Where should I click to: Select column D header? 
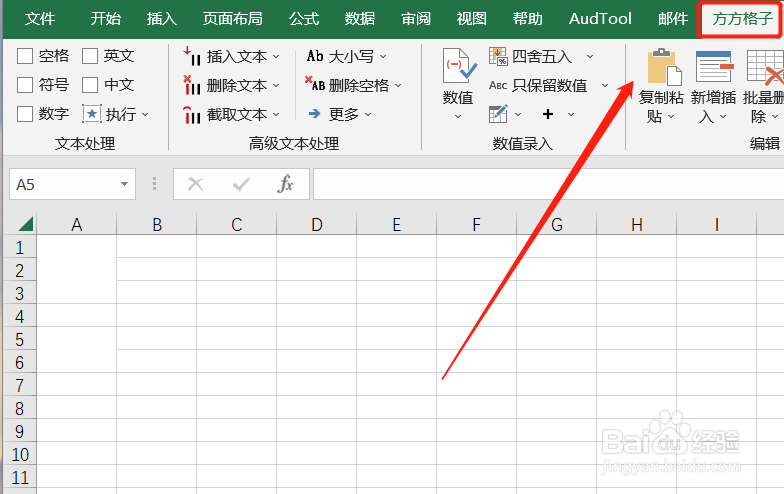click(316, 224)
